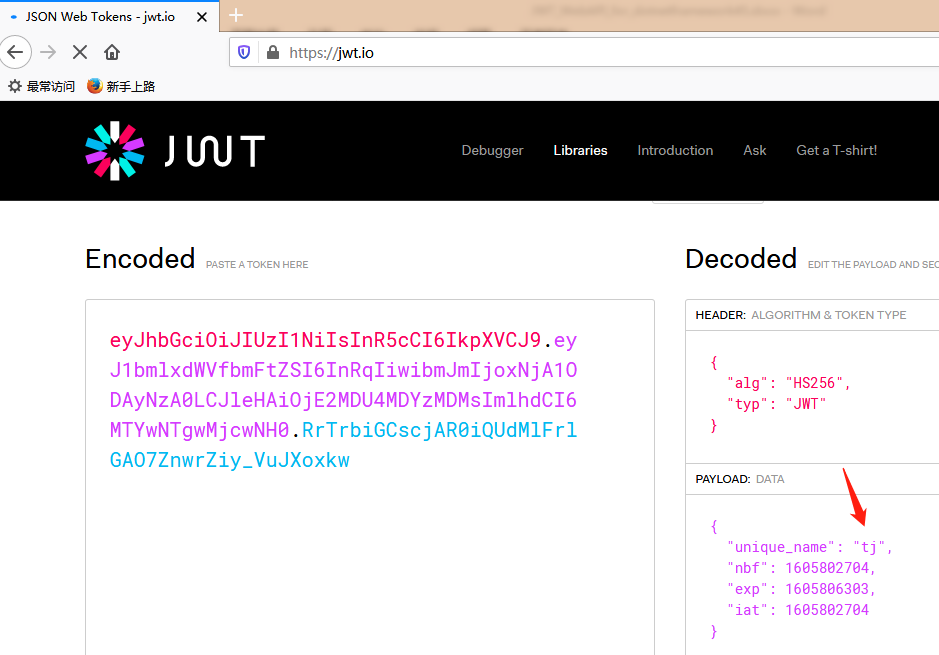This screenshot has height=655, width=939.
Task: Stop page loading with the X button
Action: 80,53
